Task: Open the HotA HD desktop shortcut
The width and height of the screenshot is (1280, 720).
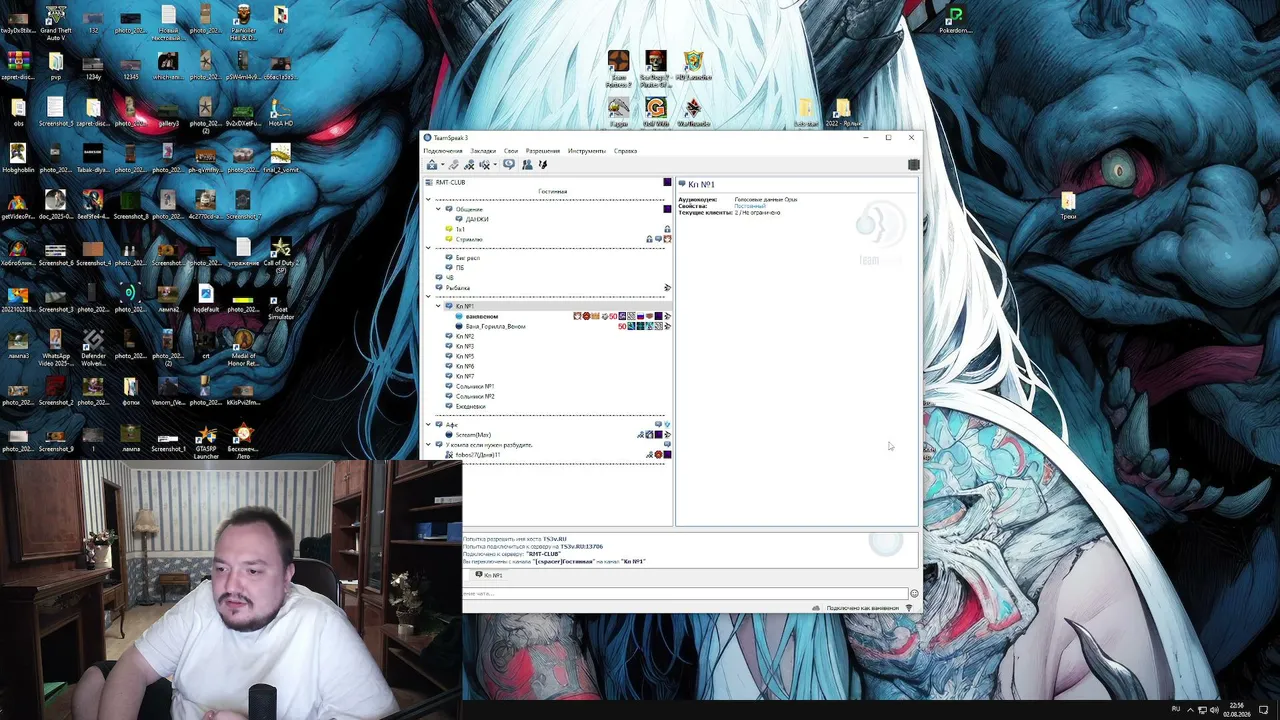Action: pos(280,112)
